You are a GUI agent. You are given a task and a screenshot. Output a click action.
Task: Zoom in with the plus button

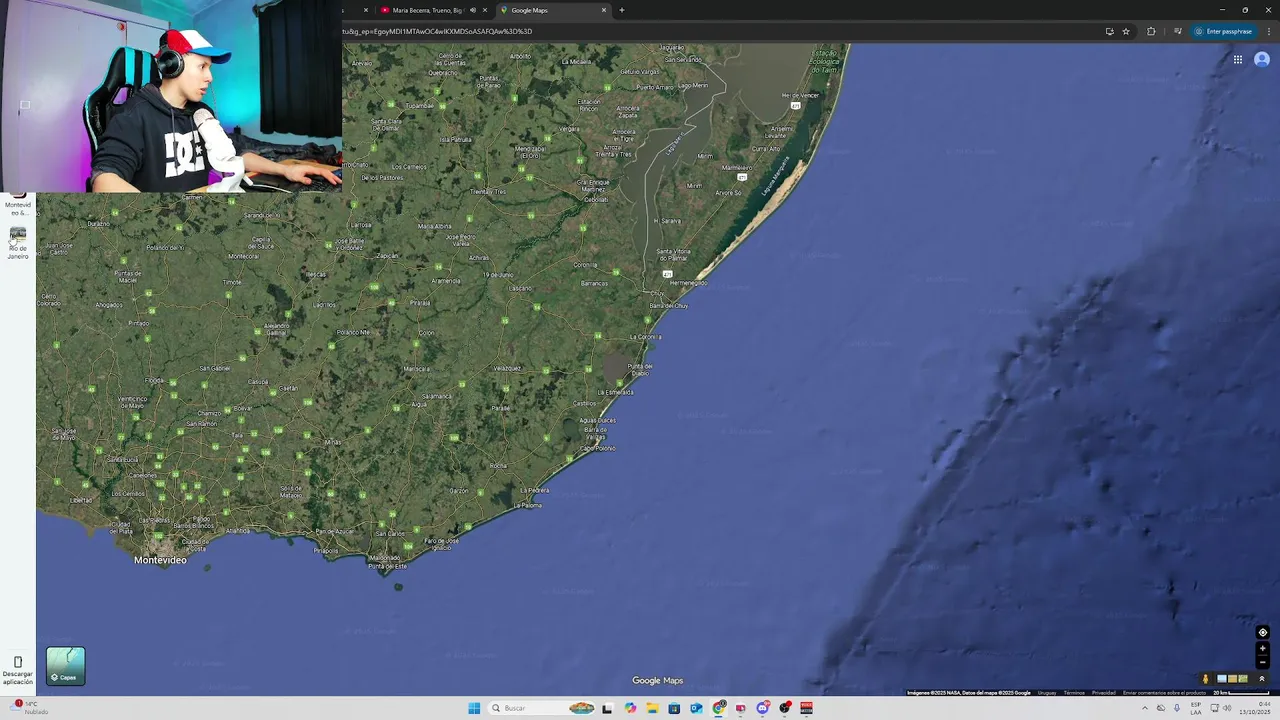1262,648
